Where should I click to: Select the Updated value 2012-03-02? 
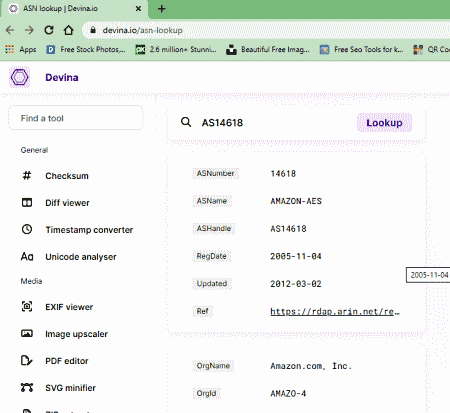click(x=296, y=284)
